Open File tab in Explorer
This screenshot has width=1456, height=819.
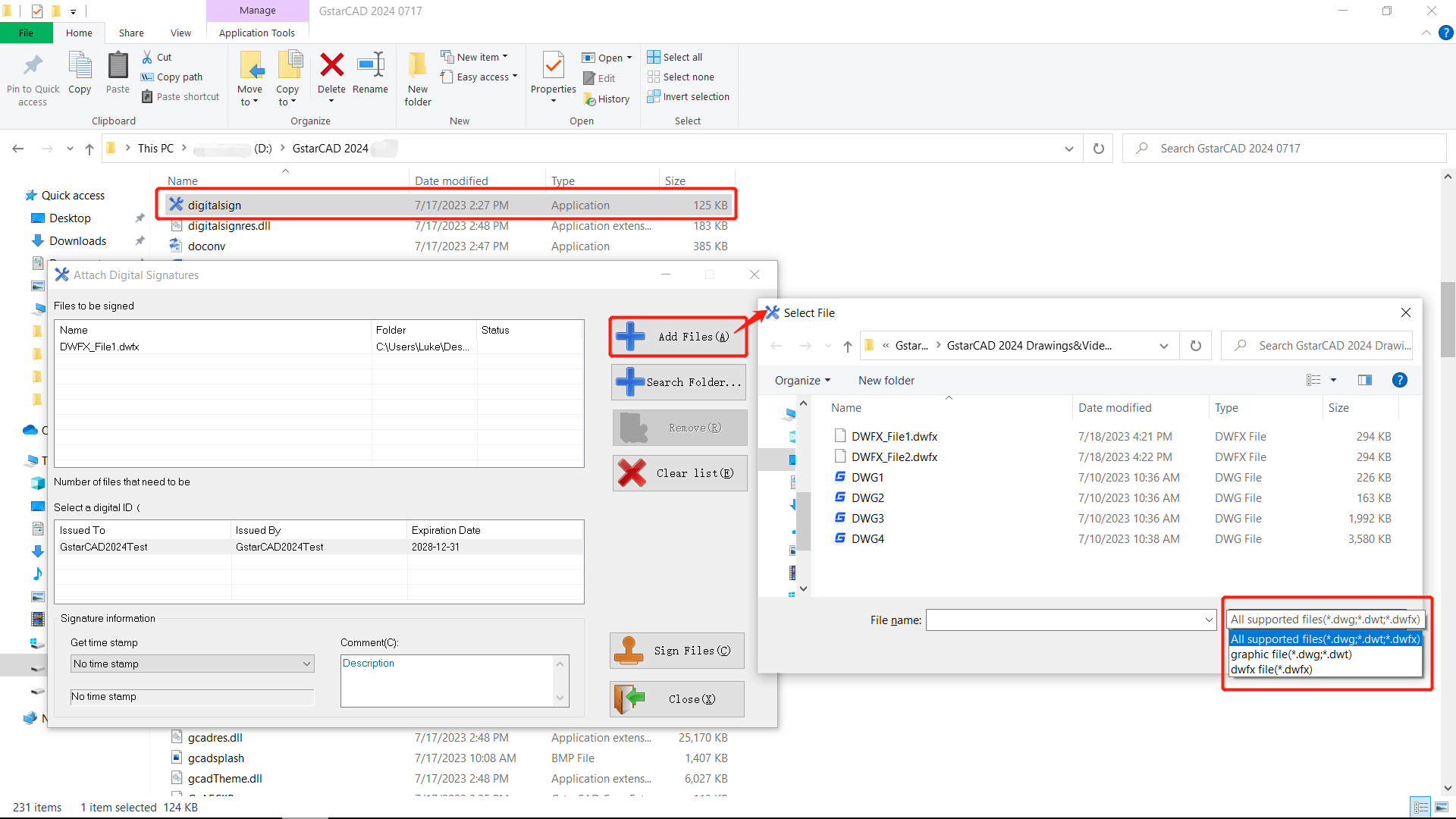(27, 33)
